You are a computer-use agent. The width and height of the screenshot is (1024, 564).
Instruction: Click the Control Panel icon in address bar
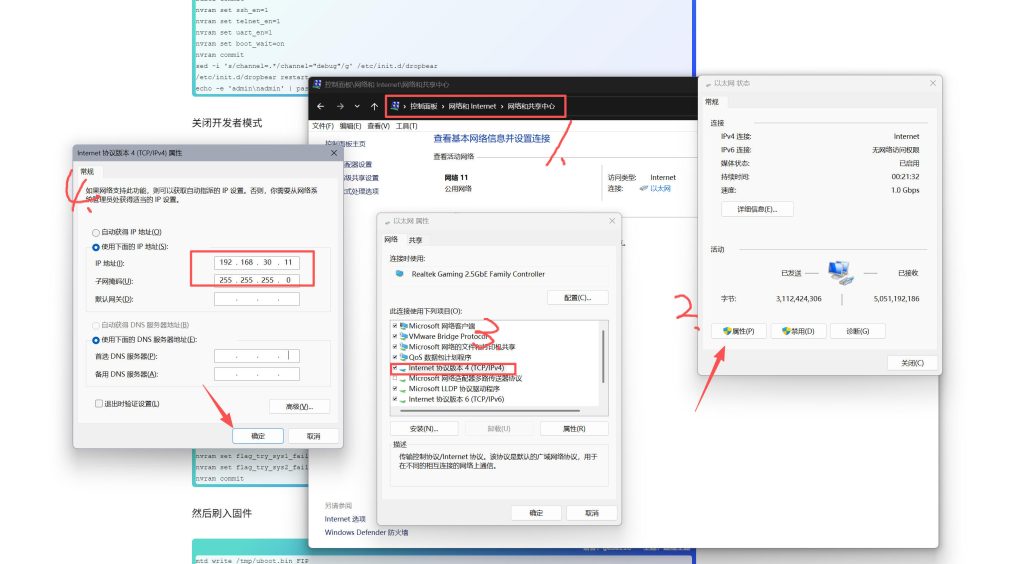click(395, 105)
